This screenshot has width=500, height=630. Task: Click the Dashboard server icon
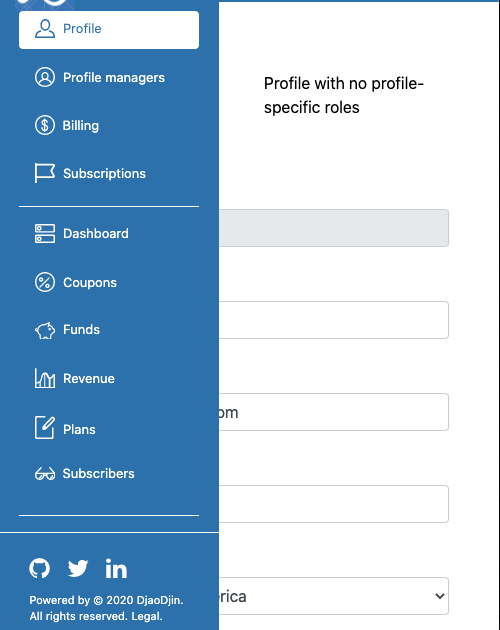tap(45, 233)
